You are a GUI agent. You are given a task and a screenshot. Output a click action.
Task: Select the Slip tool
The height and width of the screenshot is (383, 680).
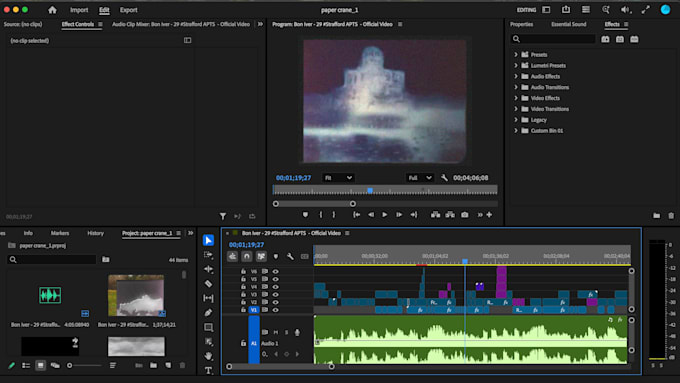209,298
